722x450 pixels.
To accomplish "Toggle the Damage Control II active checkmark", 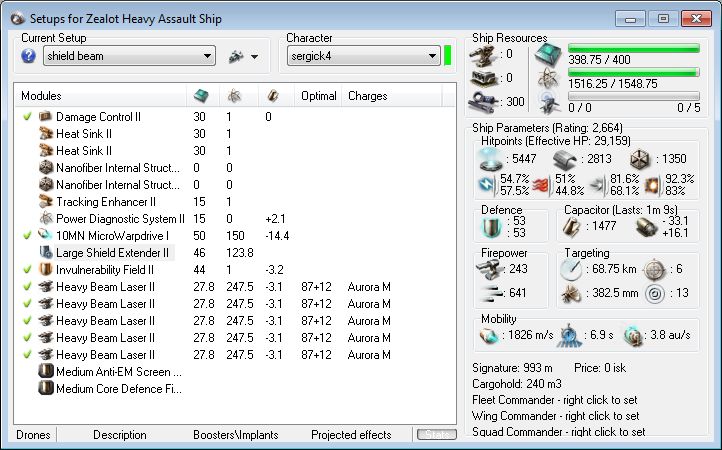I will pos(27,117).
